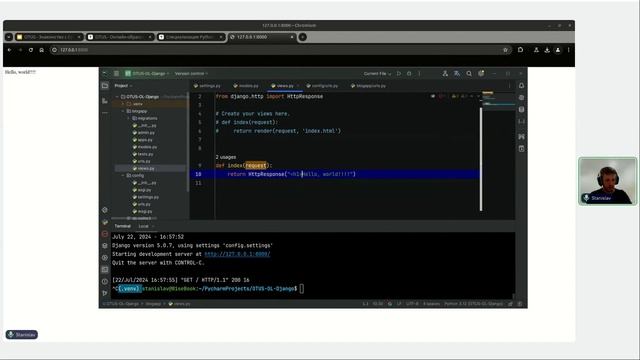
Task: Open Python Packages tool window icon
Action: [x=105, y=246]
